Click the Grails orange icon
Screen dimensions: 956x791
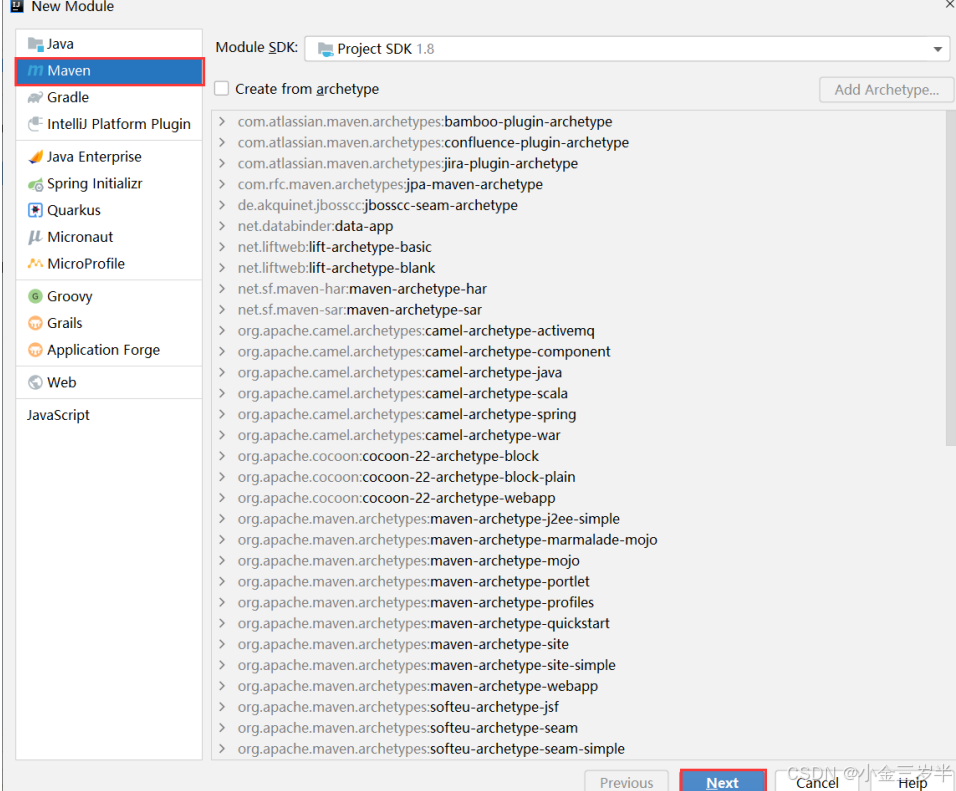click(35, 323)
